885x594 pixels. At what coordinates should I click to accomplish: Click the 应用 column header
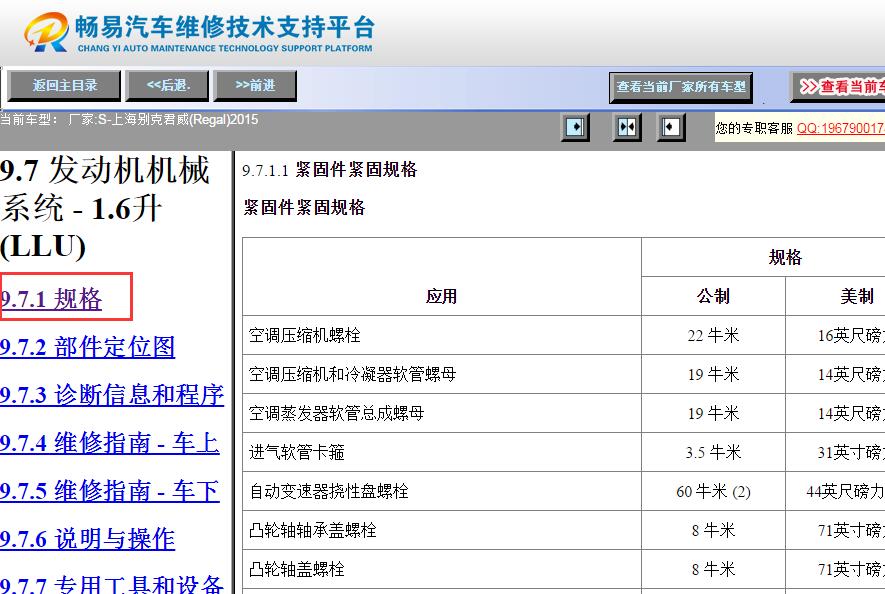441,296
